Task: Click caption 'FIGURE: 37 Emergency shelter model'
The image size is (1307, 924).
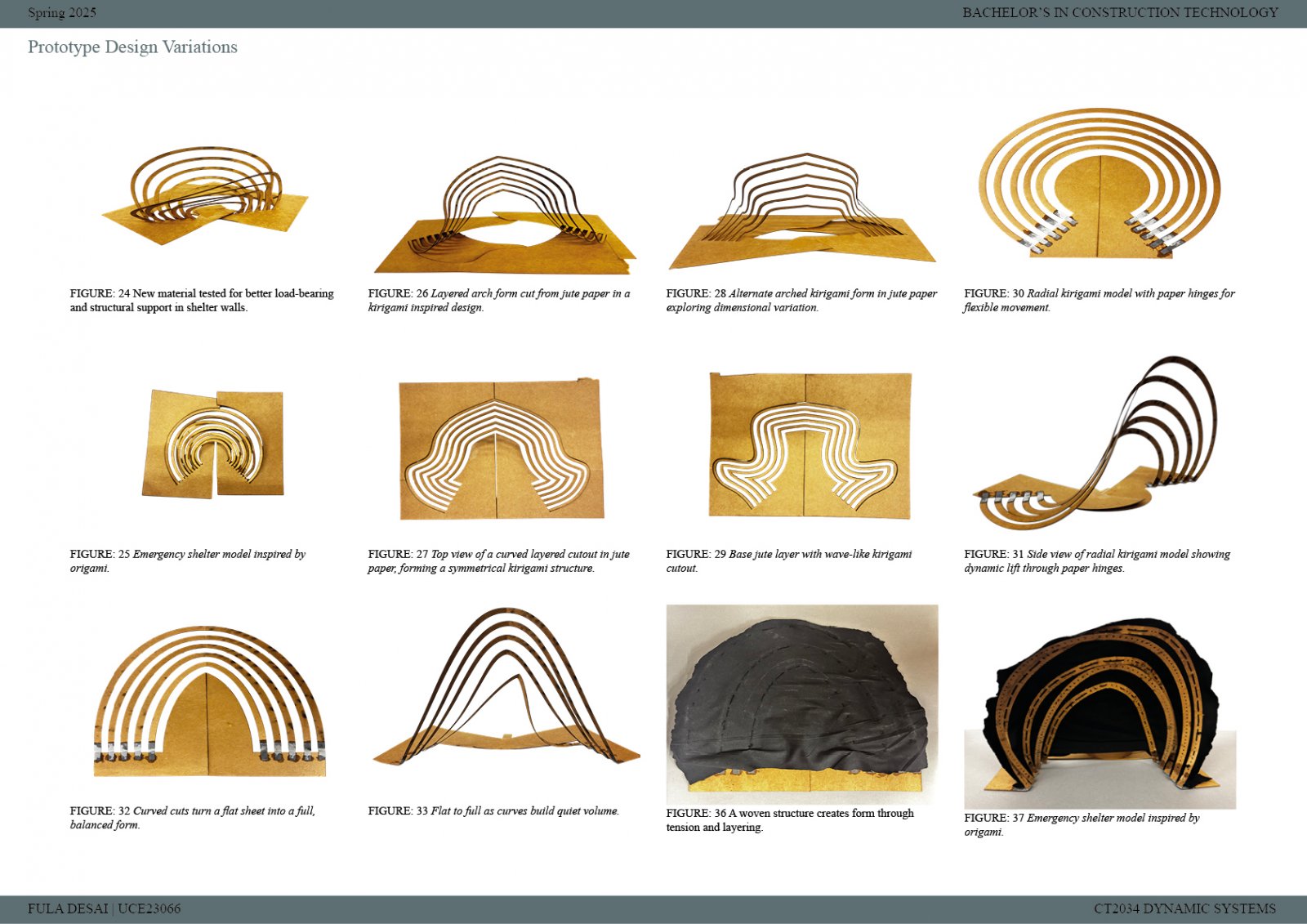Action: [x=1082, y=825]
